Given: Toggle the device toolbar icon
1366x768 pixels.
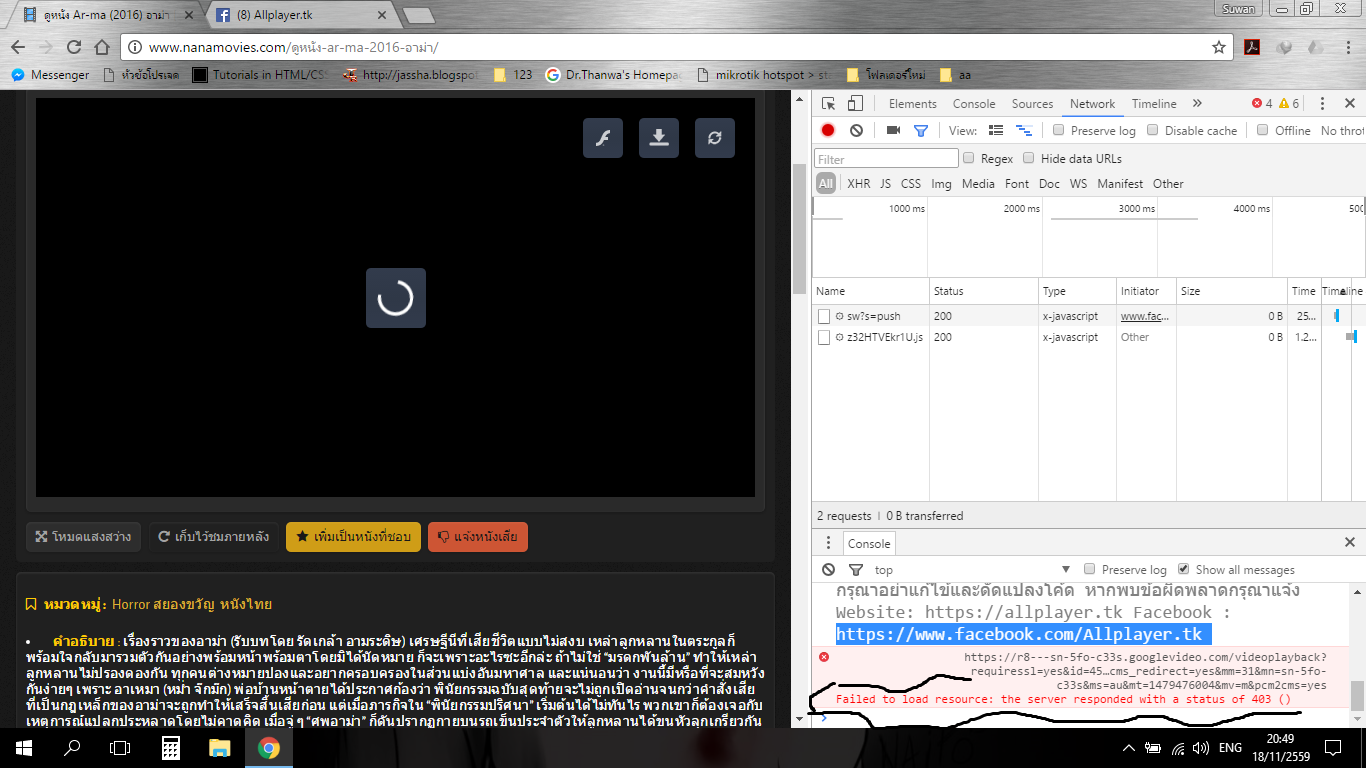Looking at the screenshot, I should click(855, 104).
